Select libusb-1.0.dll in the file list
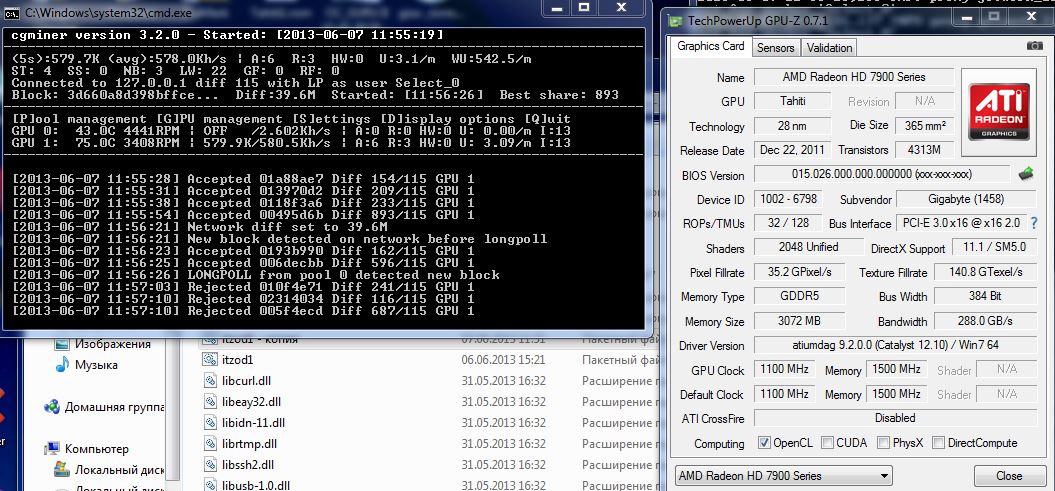Image resolution: width=1055 pixels, height=491 pixels. click(256, 484)
